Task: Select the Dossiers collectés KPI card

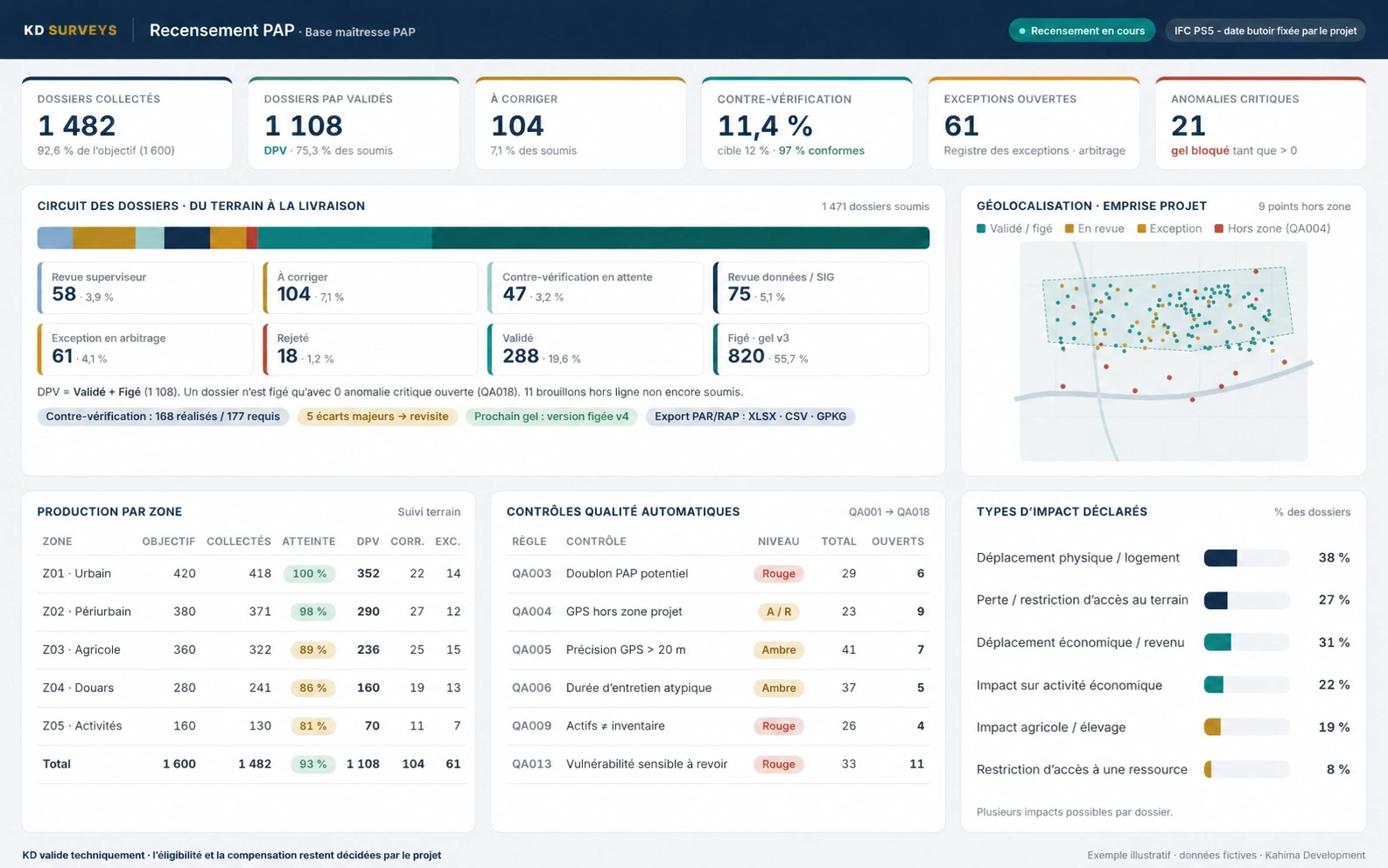Action: coord(127,123)
